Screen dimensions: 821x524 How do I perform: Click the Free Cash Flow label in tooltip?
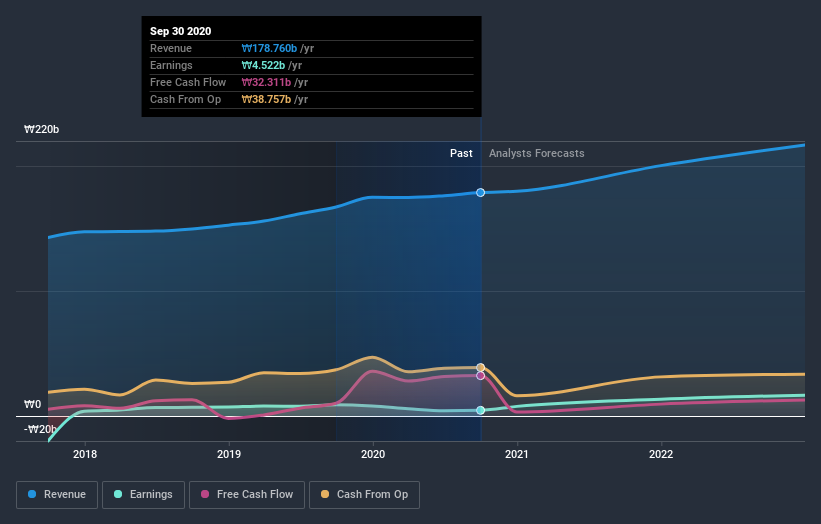(x=188, y=82)
